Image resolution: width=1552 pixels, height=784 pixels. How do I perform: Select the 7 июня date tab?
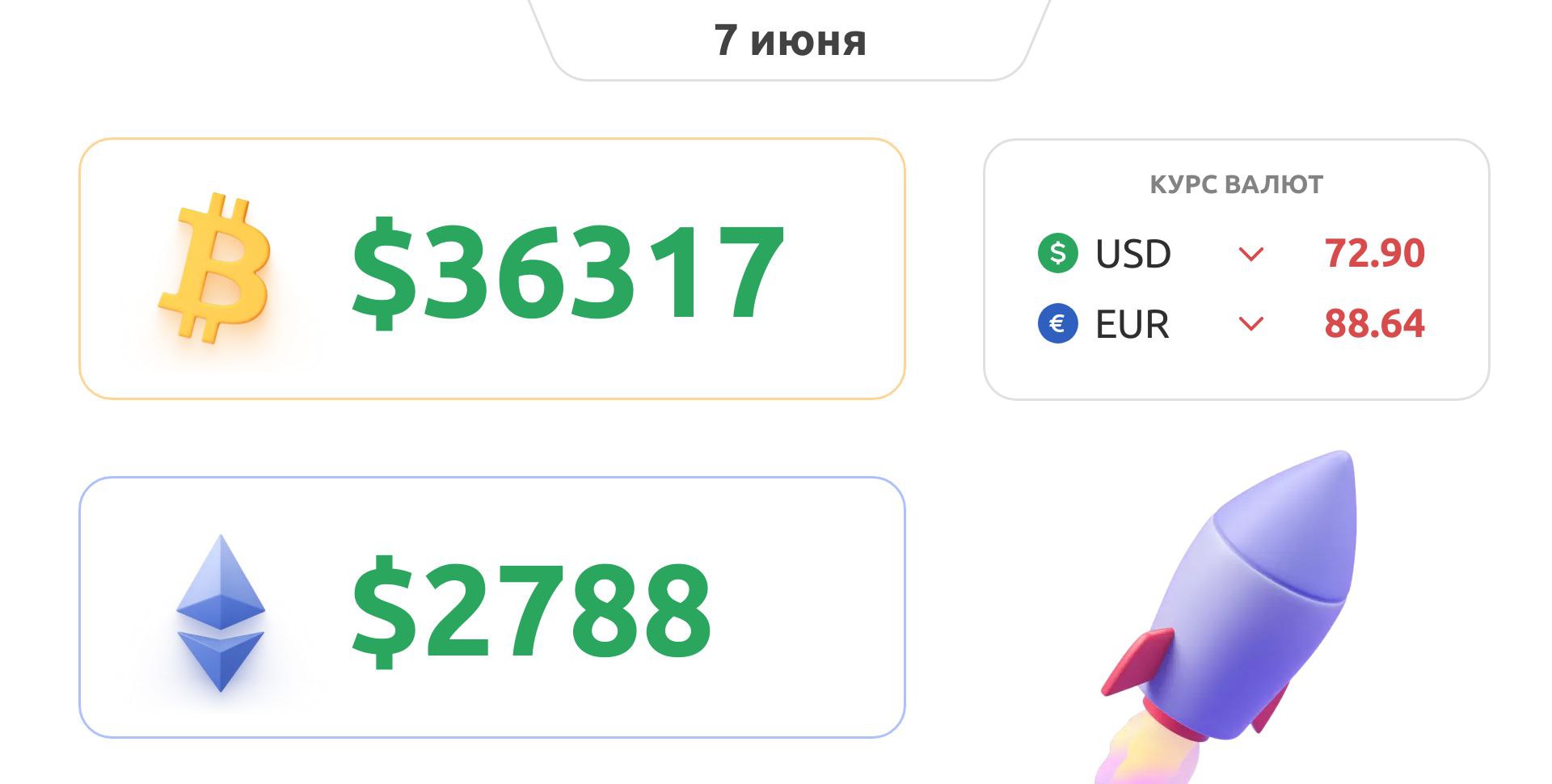coord(790,40)
